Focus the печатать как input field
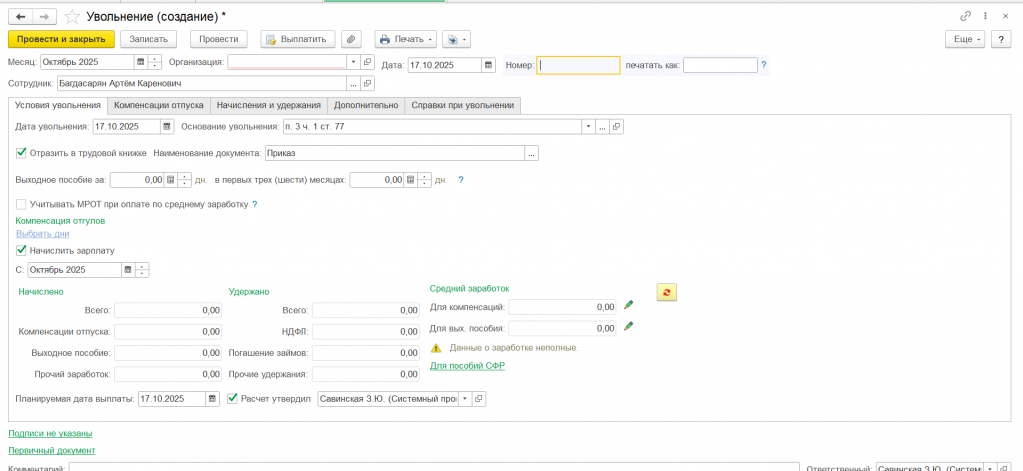 pos(720,65)
